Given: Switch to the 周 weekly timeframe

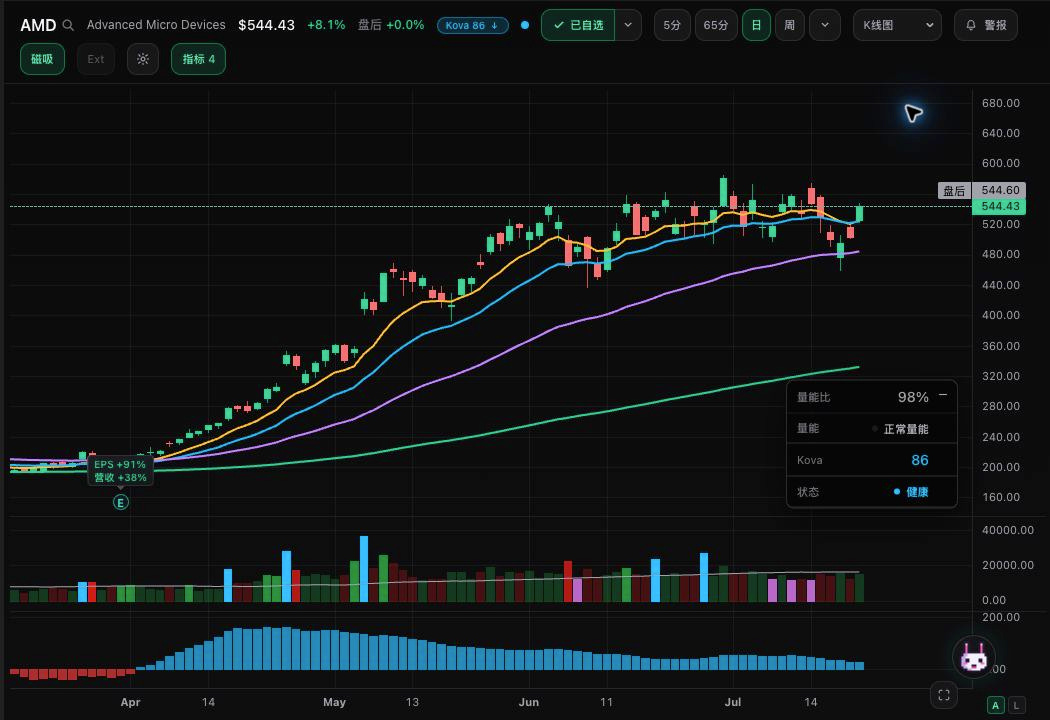Looking at the screenshot, I should (x=790, y=25).
